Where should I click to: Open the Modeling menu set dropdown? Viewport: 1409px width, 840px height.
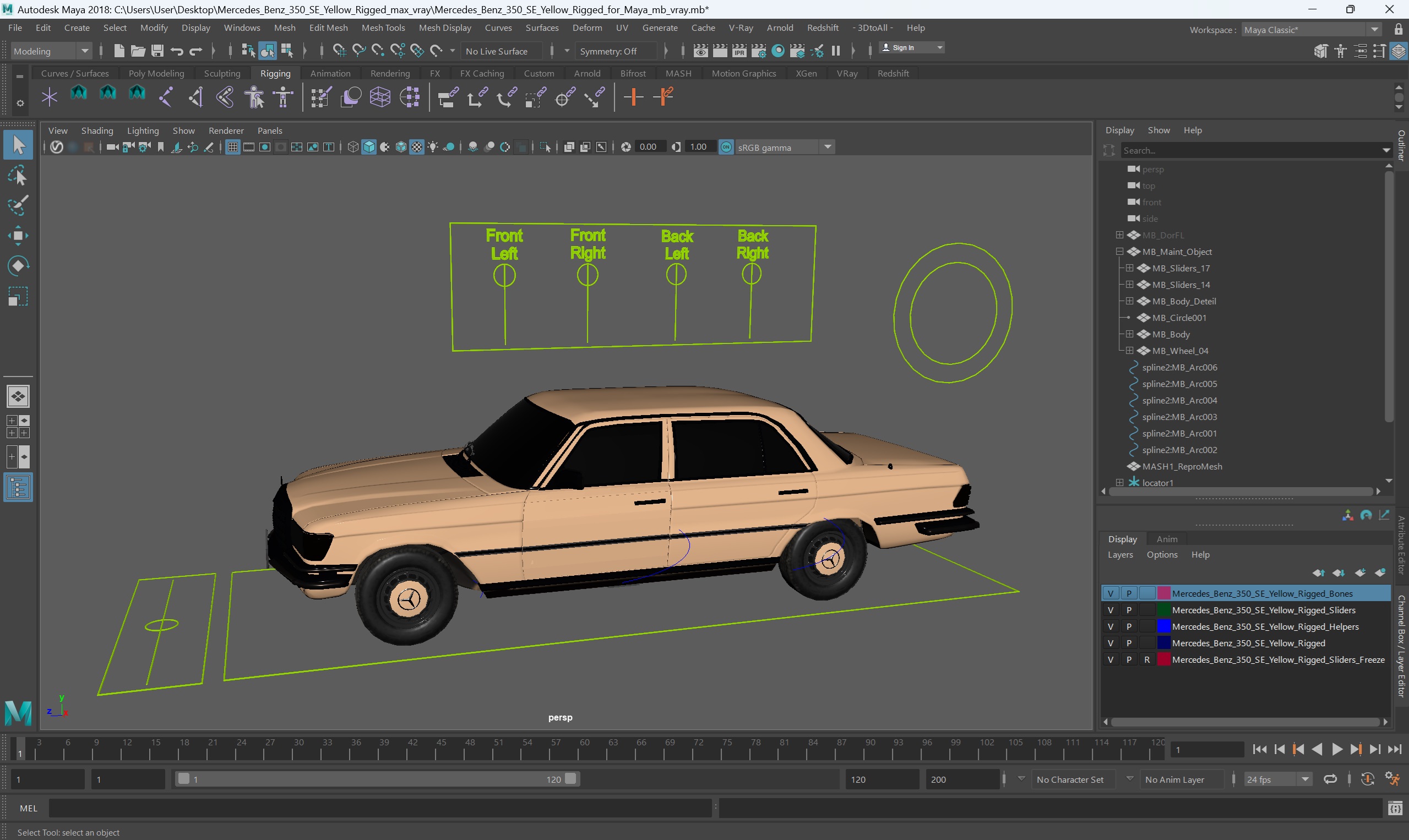point(51,51)
